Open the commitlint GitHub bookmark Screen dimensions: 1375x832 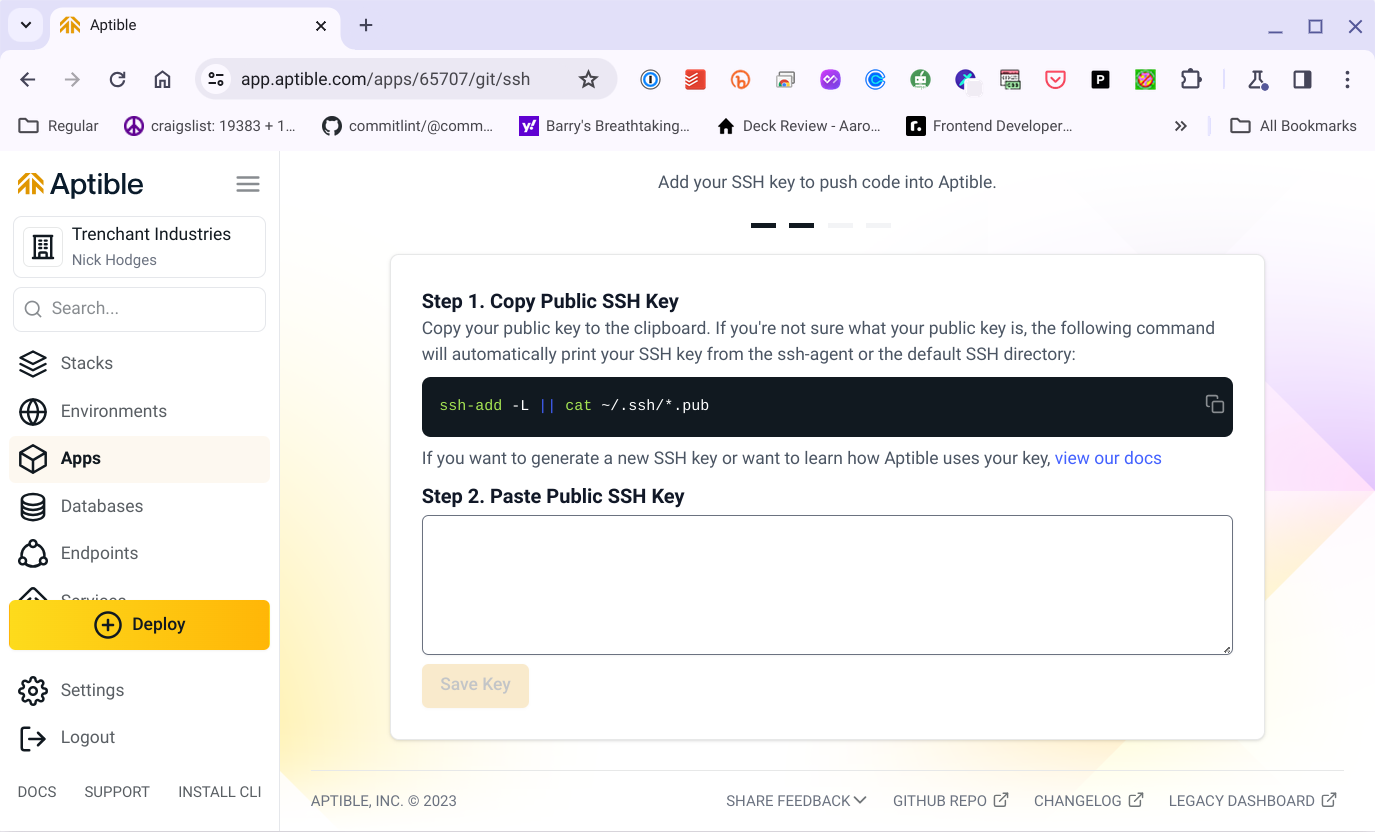[408, 126]
